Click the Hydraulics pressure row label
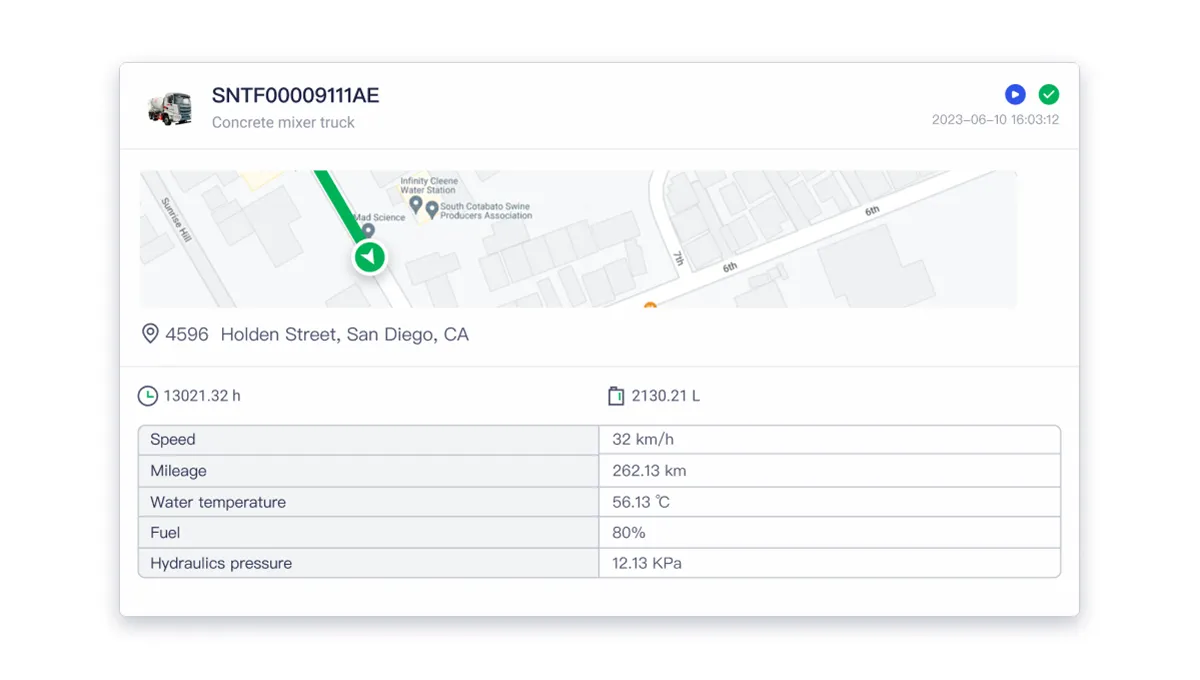This screenshot has height=680, width=1200. click(221, 564)
